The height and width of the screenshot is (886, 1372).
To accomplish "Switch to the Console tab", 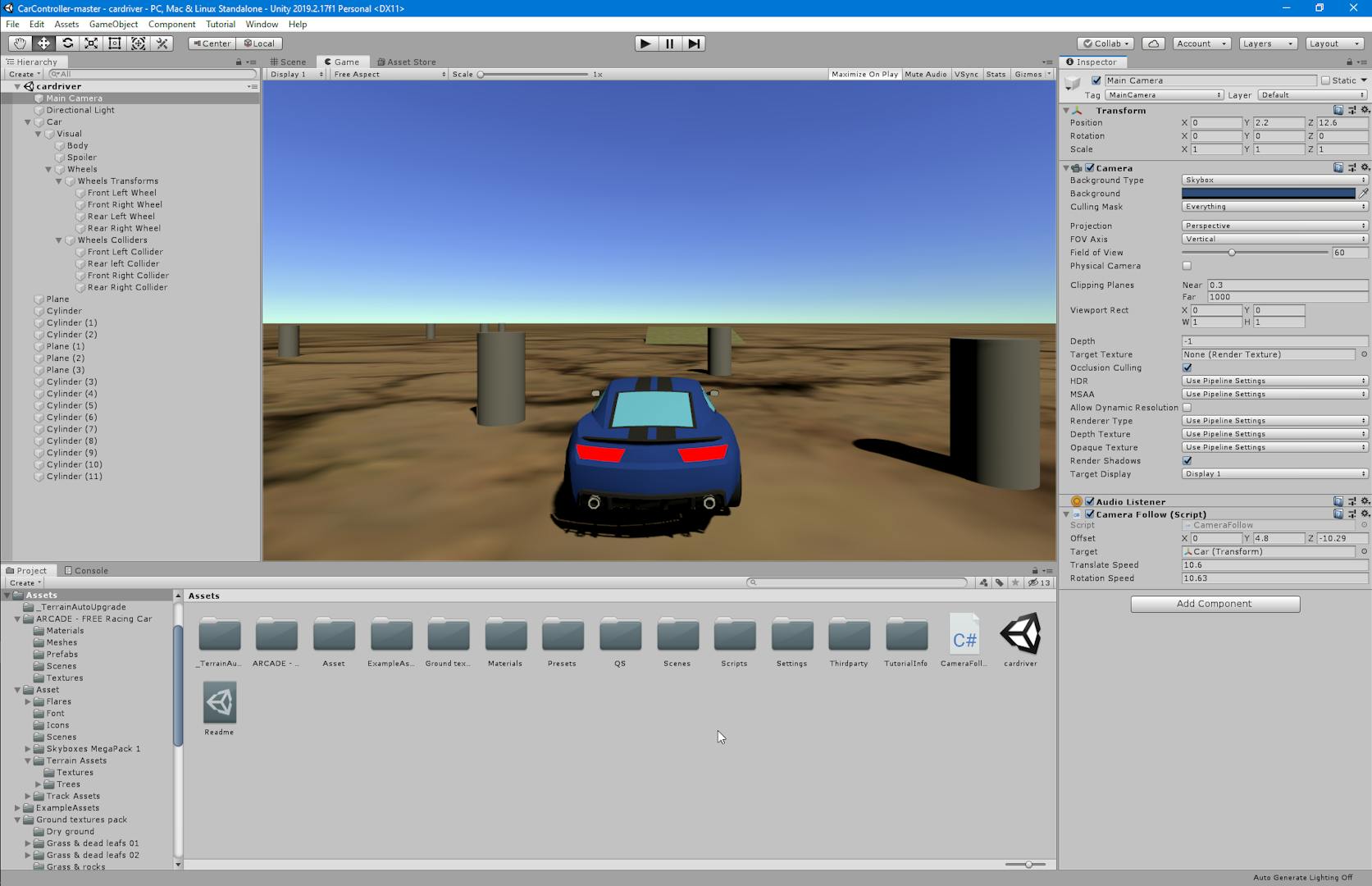I will click(86, 570).
